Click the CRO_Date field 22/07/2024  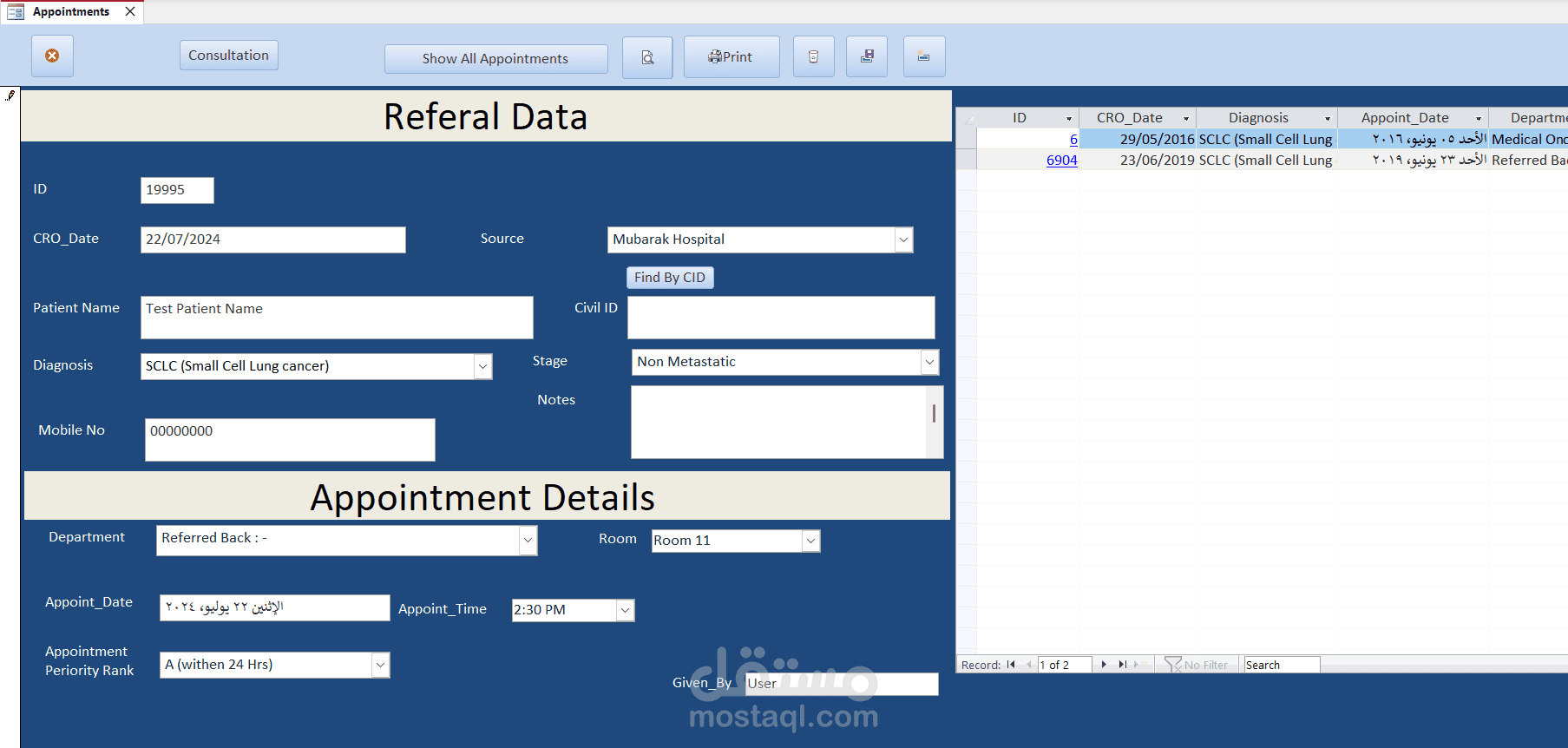pos(272,240)
